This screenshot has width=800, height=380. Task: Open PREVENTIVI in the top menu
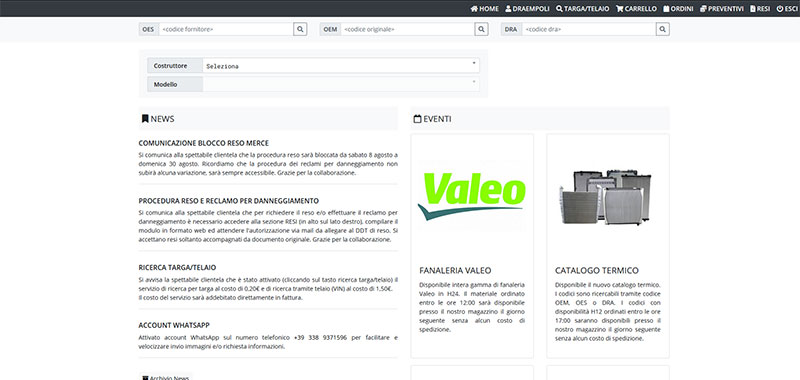pyautogui.click(x=721, y=9)
